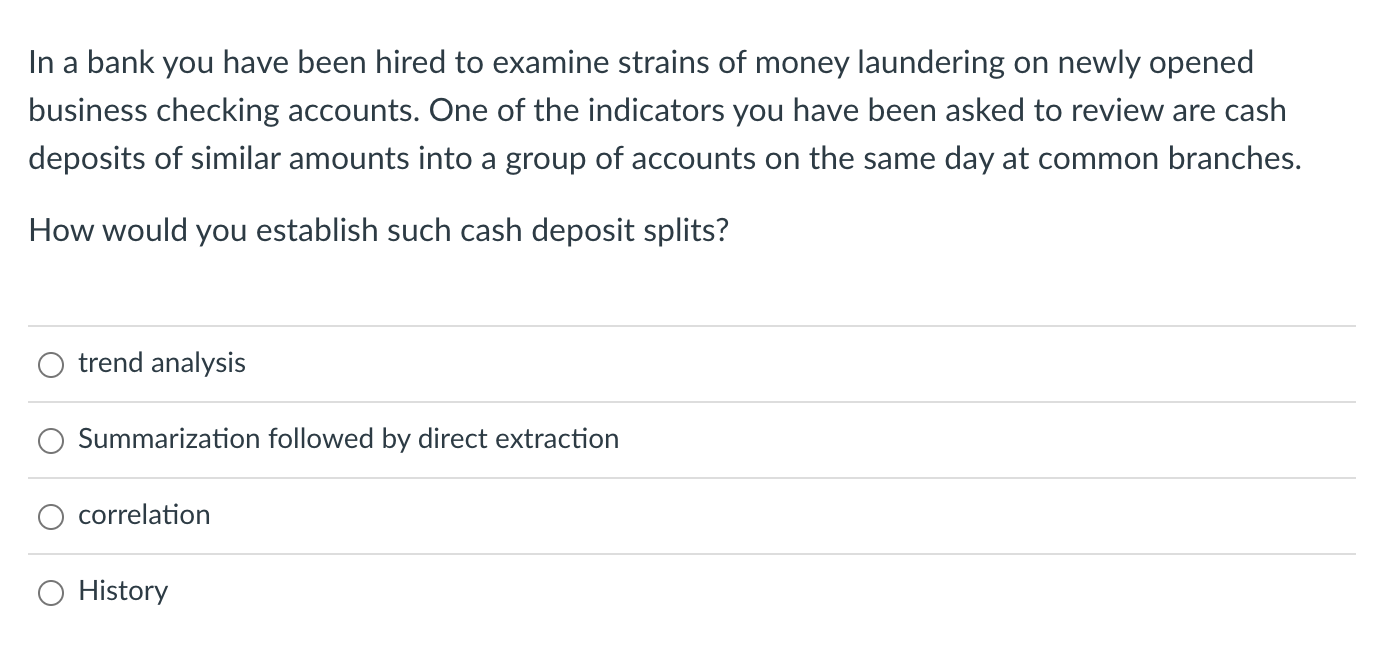This screenshot has width=1386, height=658.
Task: Select the first answer option row
Action: point(690,363)
